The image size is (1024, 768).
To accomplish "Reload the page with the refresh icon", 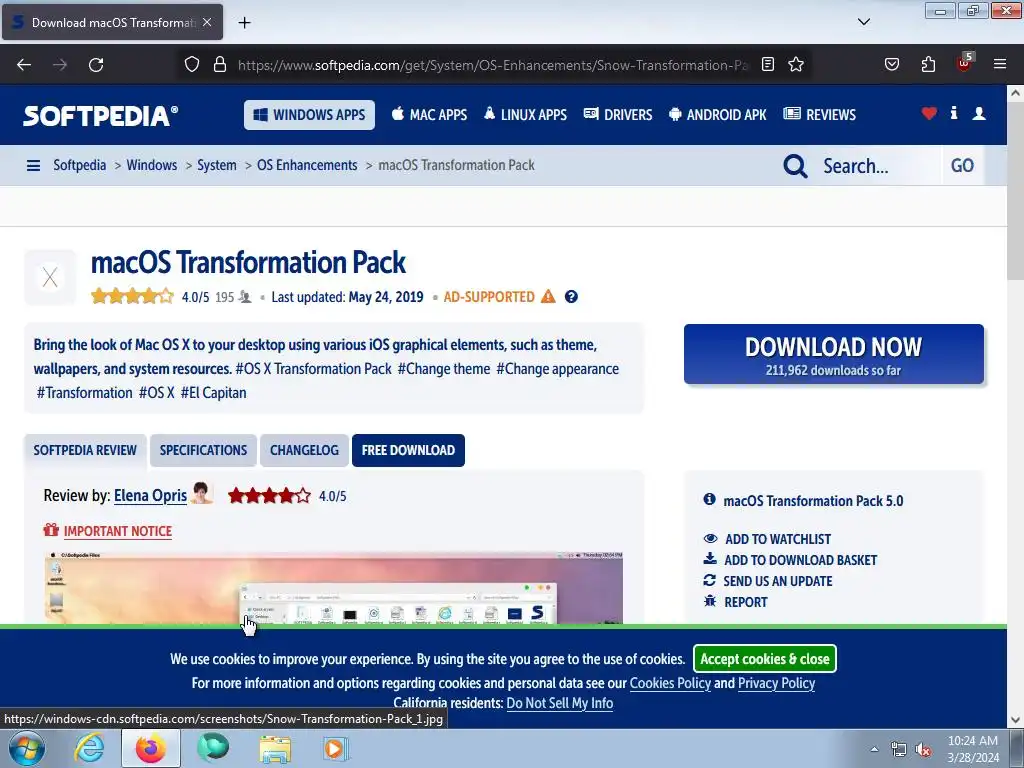I will pos(96,65).
